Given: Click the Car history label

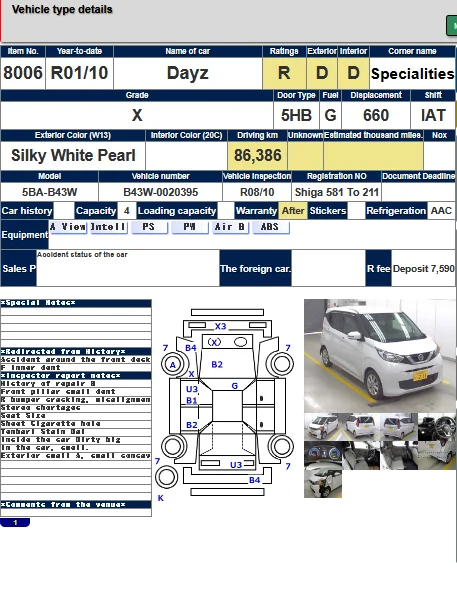Looking at the screenshot, I should click(27, 211).
